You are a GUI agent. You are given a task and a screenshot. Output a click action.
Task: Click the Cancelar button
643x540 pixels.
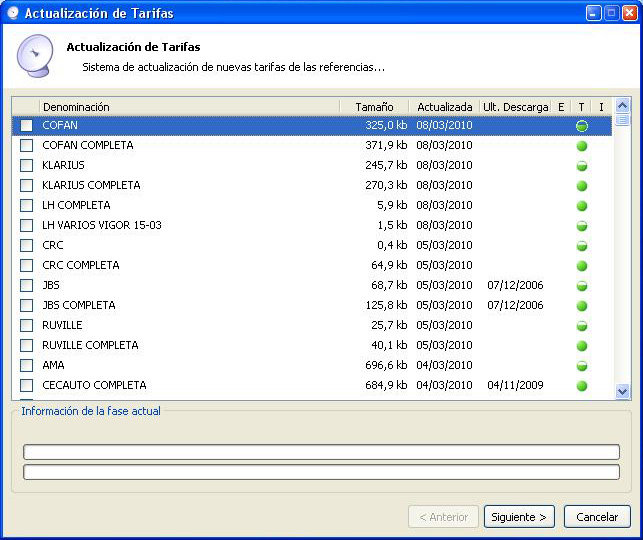pyautogui.click(x=597, y=517)
